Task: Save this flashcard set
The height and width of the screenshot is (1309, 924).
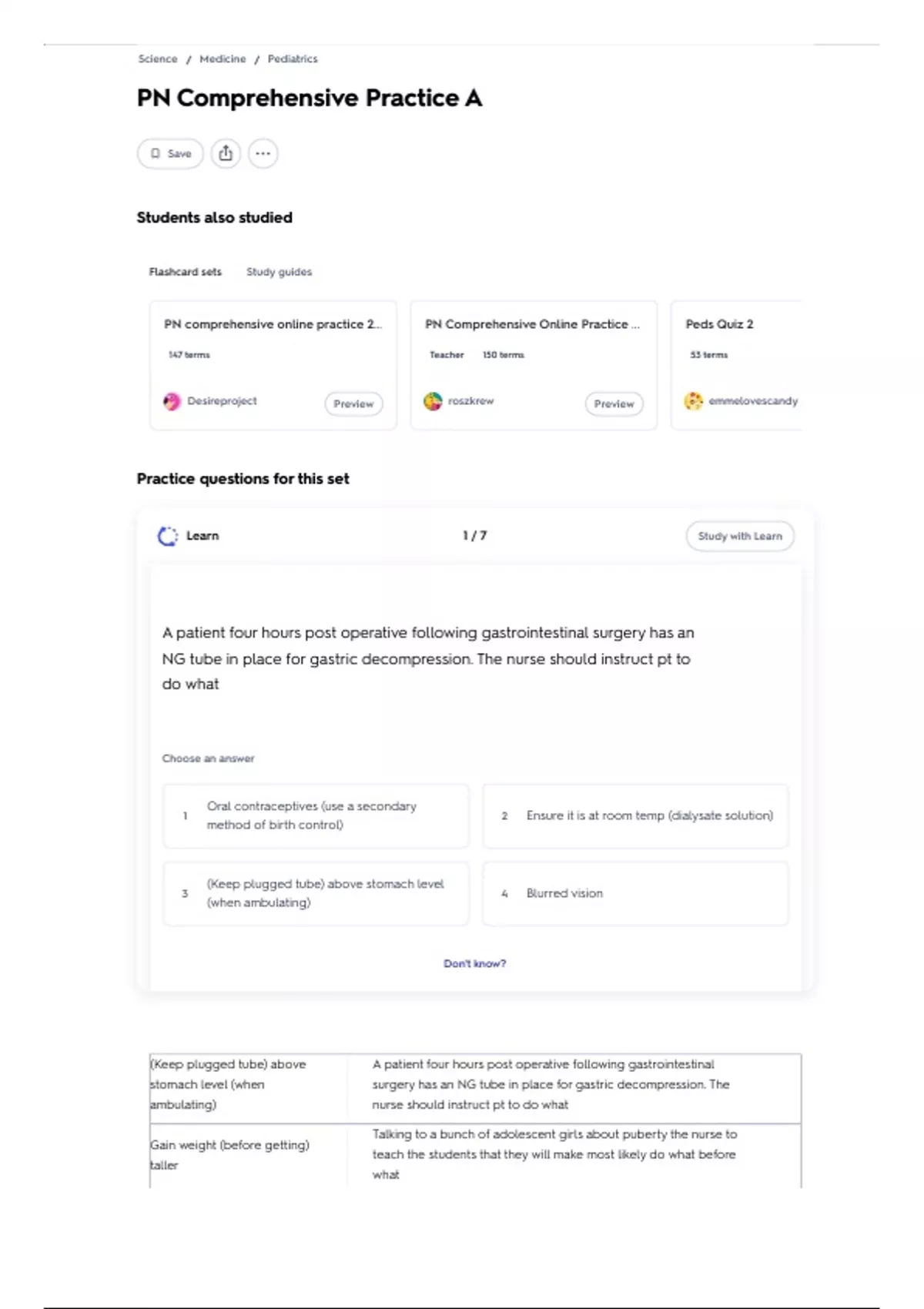Action: coord(170,153)
